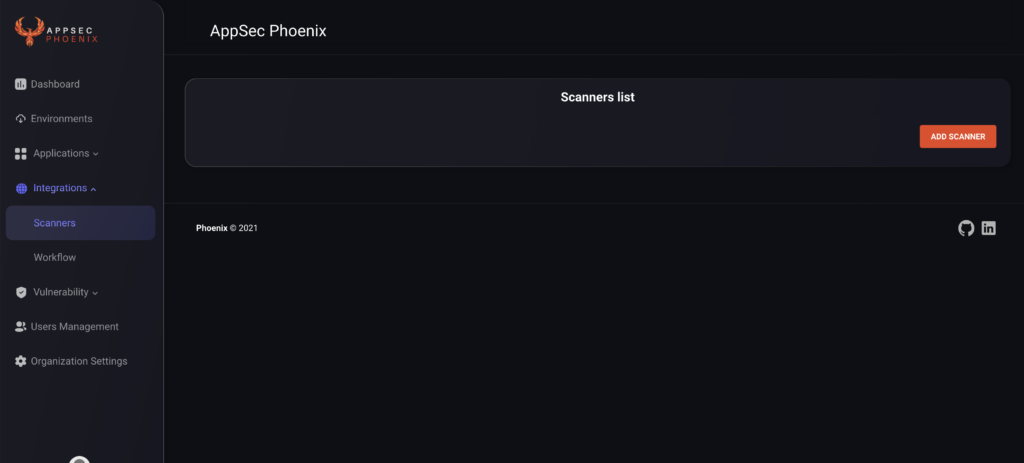Click the Environments cloud icon
The height and width of the screenshot is (463, 1024).
(20, 119)
